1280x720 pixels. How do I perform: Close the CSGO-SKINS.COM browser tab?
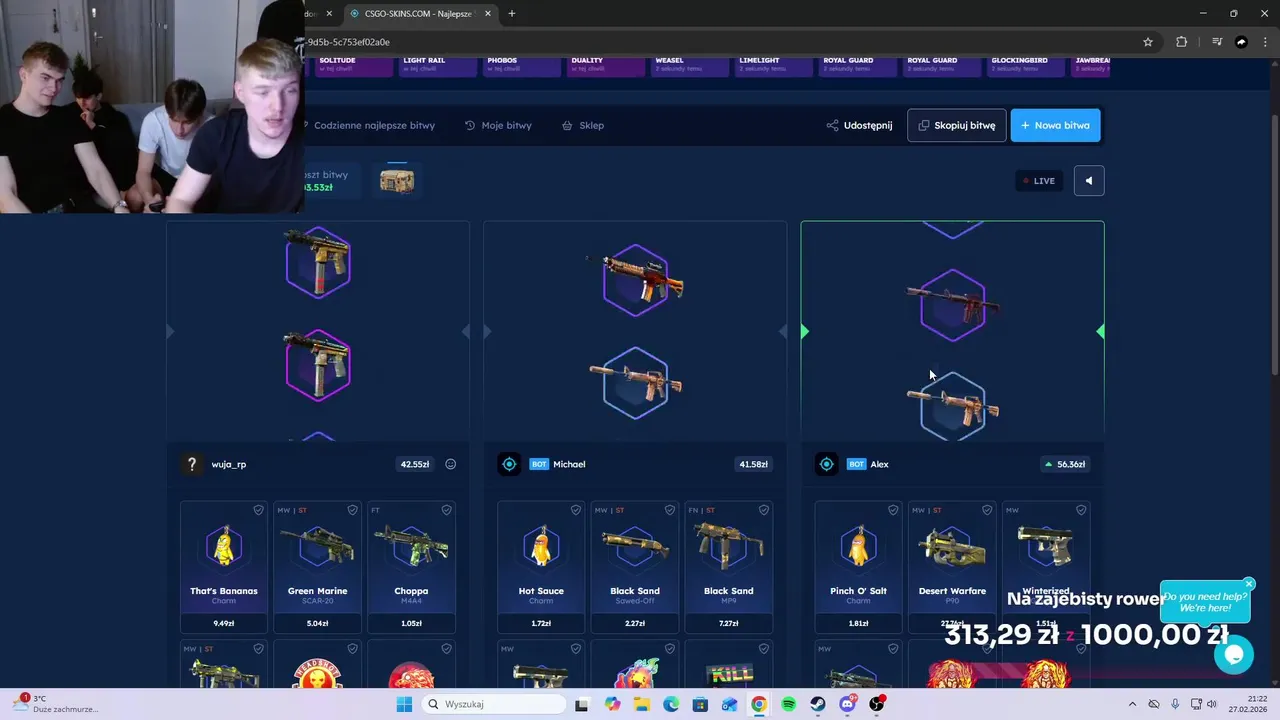click(487, 14)
